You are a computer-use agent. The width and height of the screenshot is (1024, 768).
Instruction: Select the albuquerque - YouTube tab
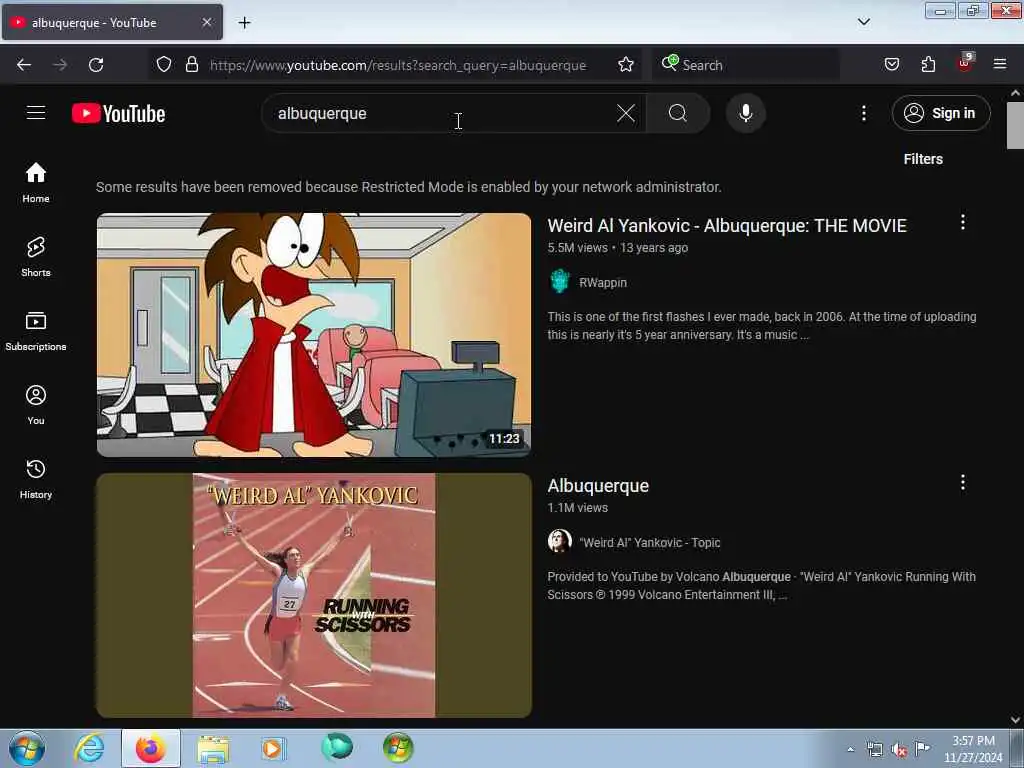pos(112,22)
